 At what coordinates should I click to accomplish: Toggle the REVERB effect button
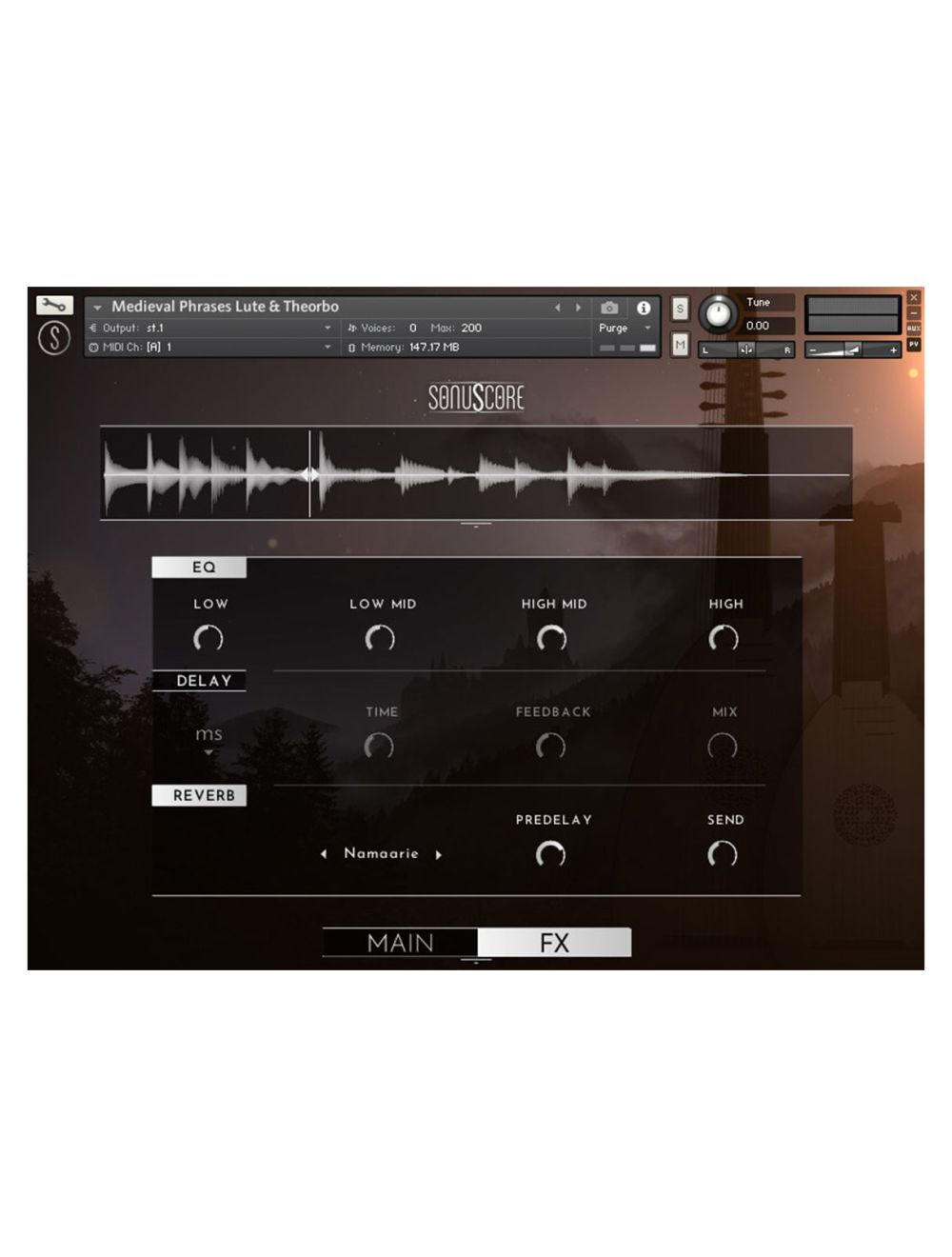(199, 795)
